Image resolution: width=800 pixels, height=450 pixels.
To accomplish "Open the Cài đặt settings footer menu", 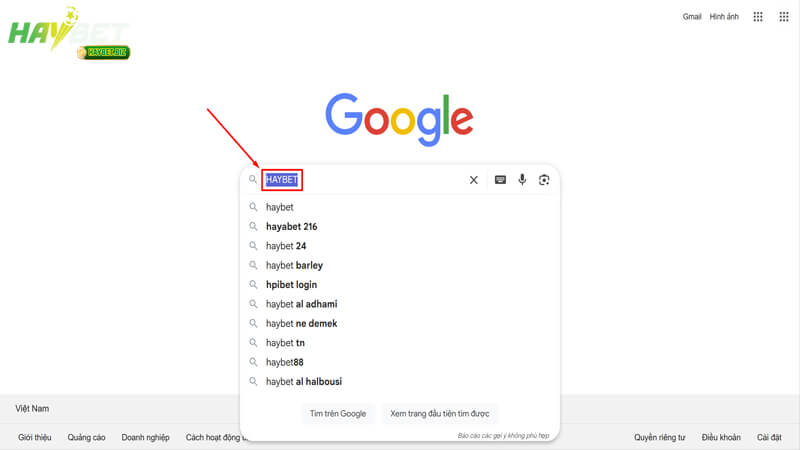I will 769,437.
